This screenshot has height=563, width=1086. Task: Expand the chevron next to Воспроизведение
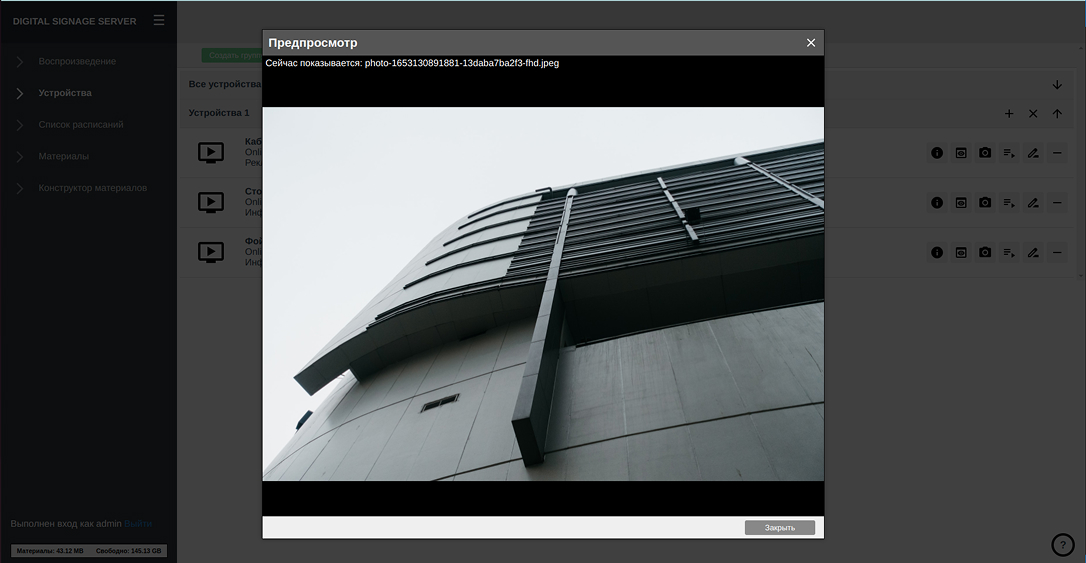click(19, 62)
